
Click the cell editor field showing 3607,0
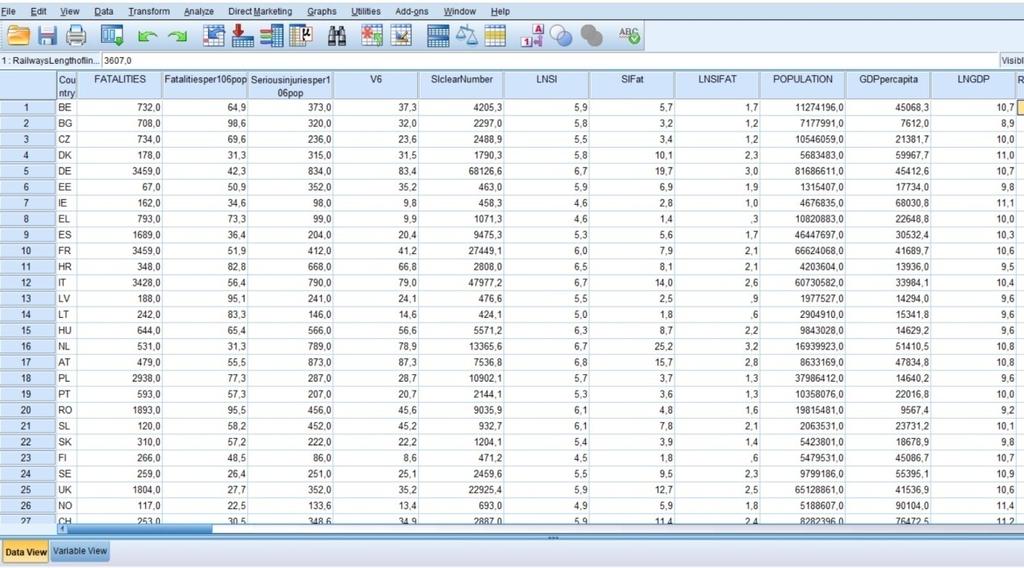tap(549, 61)
